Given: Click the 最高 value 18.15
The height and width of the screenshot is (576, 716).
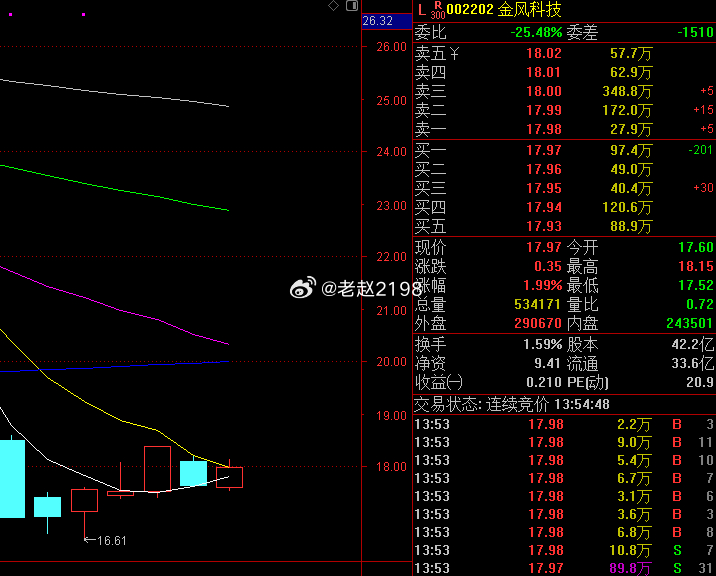Looking at the screenshot, I should tap(695, 266).
